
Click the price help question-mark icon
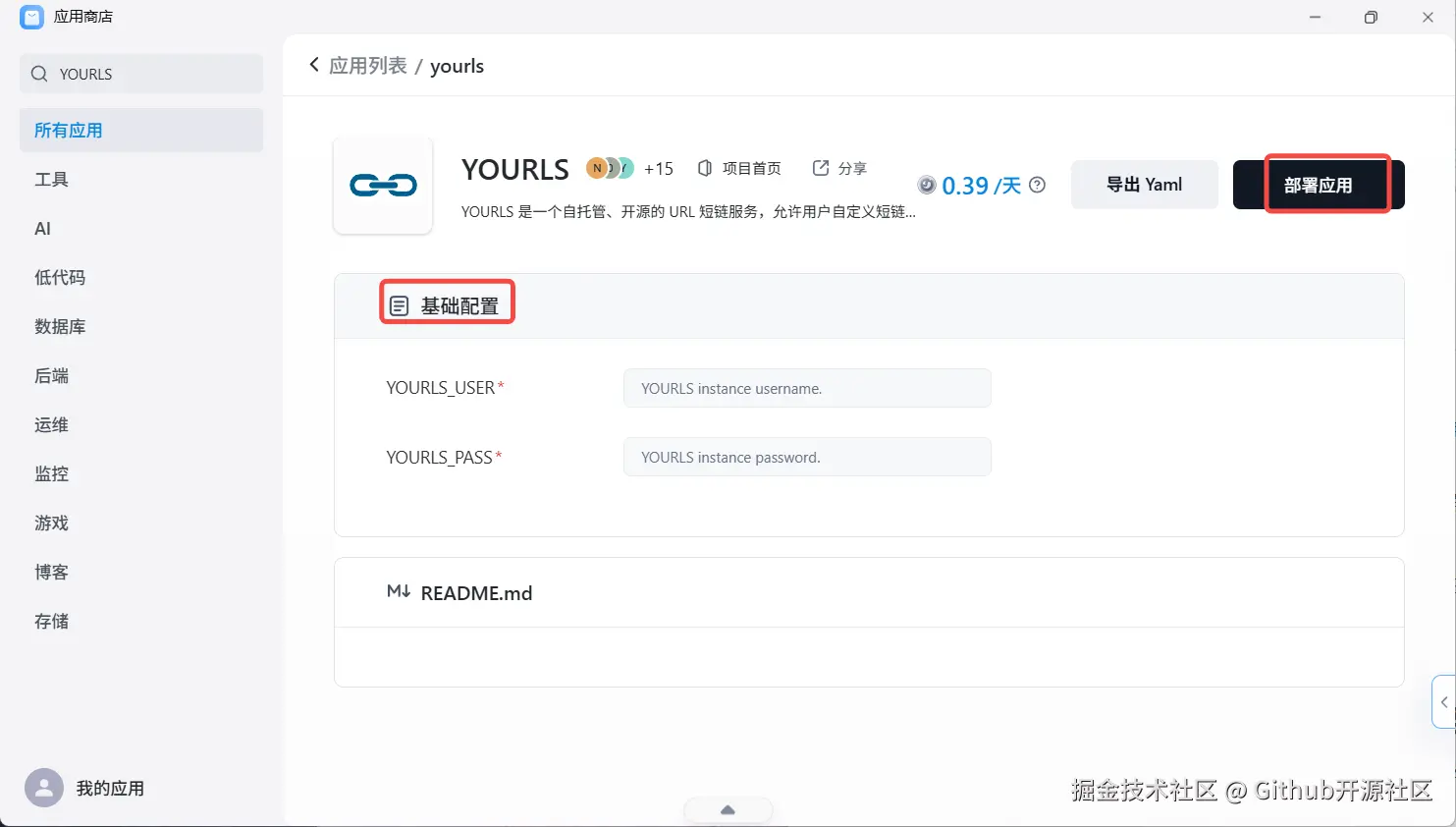[1038, 185]
